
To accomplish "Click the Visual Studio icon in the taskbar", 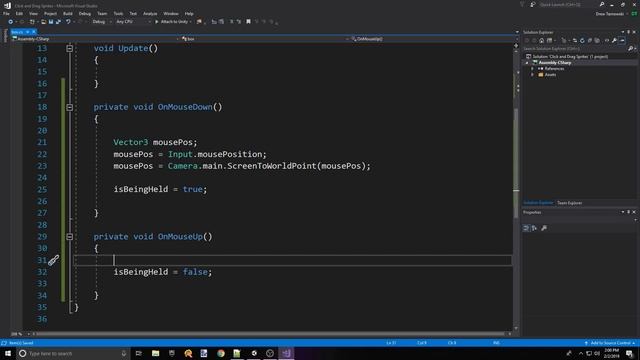I will 286,353.
